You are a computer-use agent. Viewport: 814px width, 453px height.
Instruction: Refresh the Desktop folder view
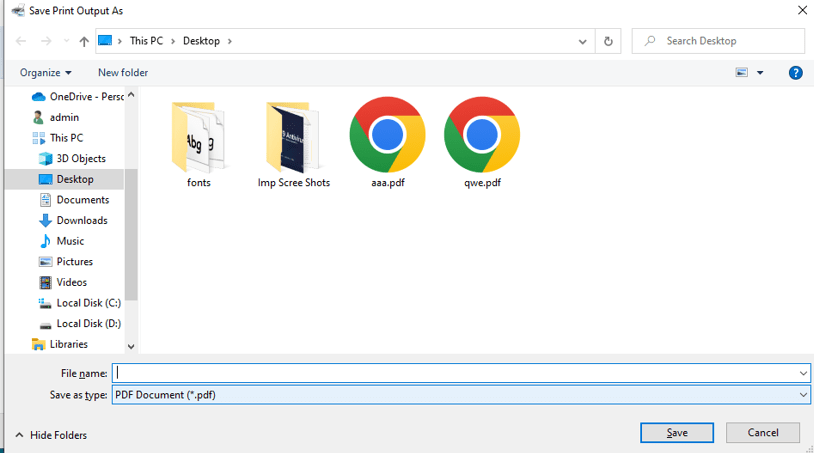click(608, 41)
